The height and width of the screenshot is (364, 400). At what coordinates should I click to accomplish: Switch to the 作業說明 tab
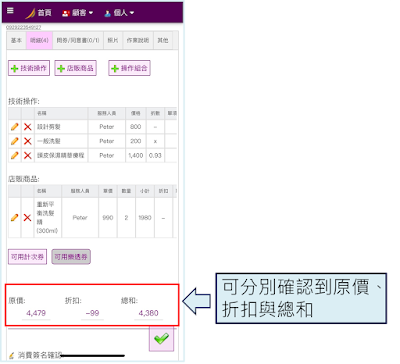click(138, 40)
